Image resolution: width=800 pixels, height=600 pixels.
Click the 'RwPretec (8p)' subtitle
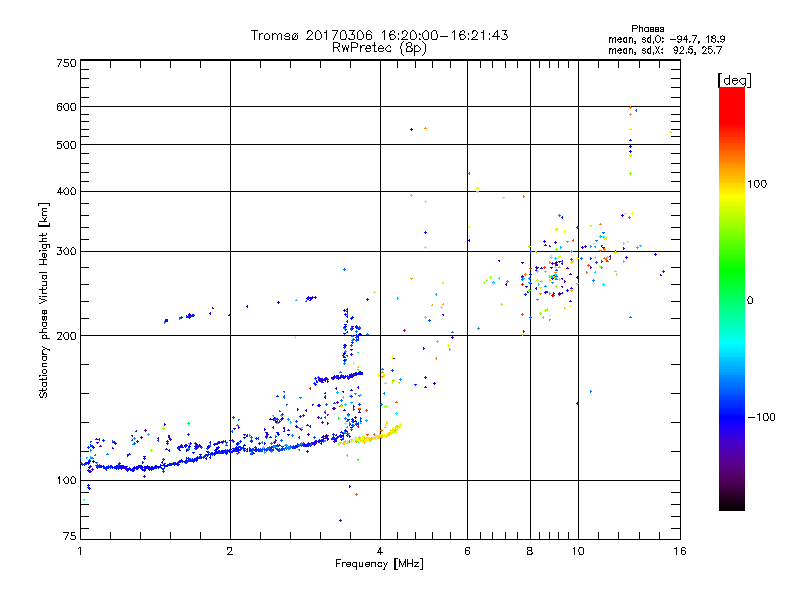point(379,48)
